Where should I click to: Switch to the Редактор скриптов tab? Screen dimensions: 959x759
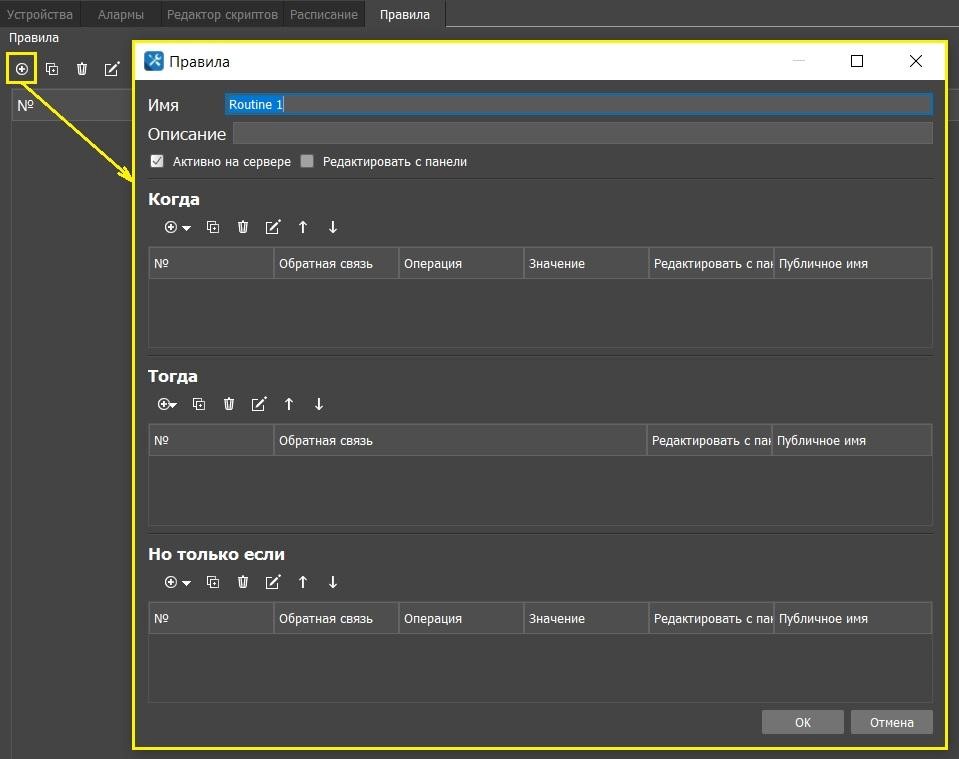click(x=222, y=15)
